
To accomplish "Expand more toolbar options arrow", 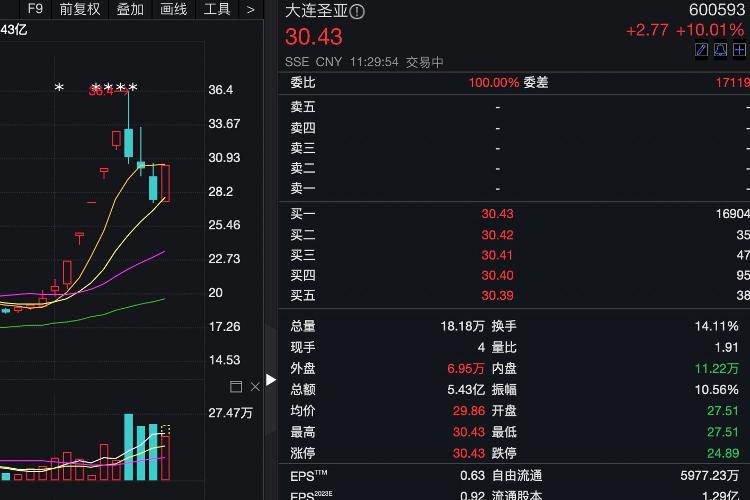I will (250, 10).
